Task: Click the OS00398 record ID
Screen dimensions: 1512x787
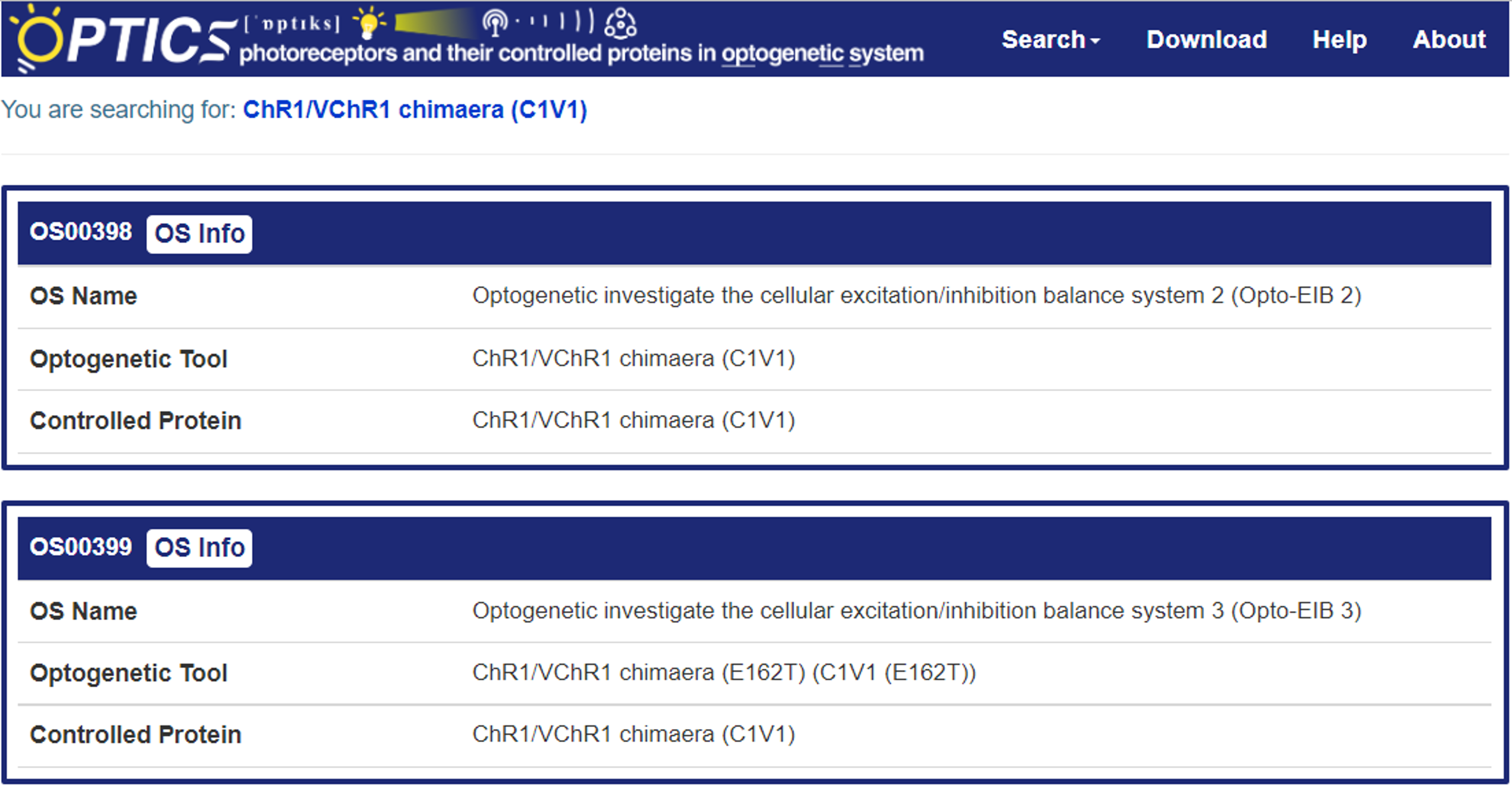Action: (x=81, y=232)
